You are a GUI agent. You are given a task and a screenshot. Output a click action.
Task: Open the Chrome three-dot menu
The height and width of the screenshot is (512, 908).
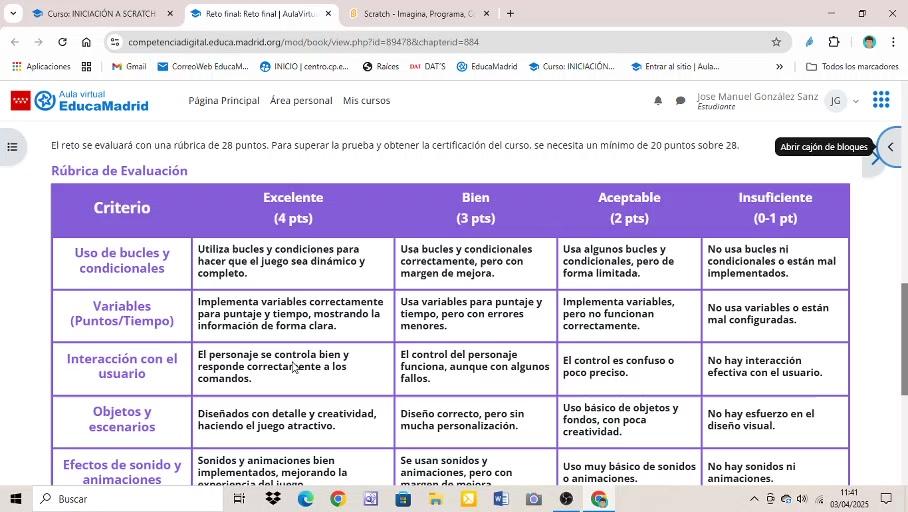point(894,42)
